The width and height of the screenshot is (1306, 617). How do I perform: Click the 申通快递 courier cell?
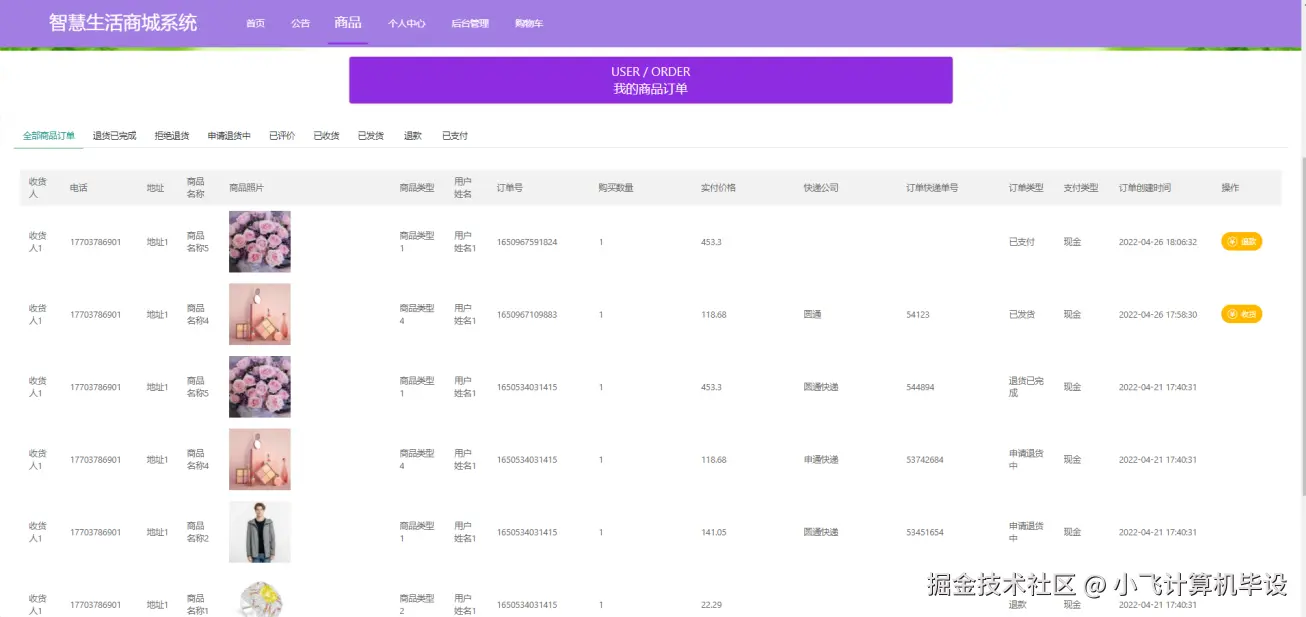click(821, 460)
